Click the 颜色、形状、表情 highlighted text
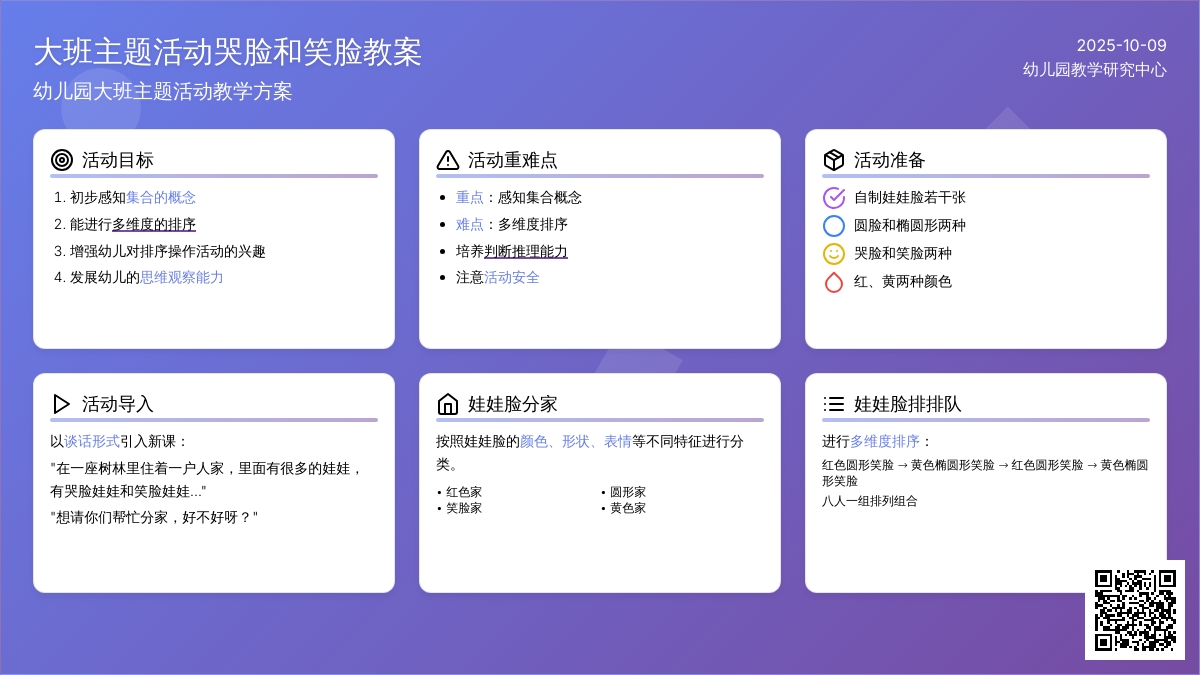This screenshot has height=675, width=1200. 575,441
